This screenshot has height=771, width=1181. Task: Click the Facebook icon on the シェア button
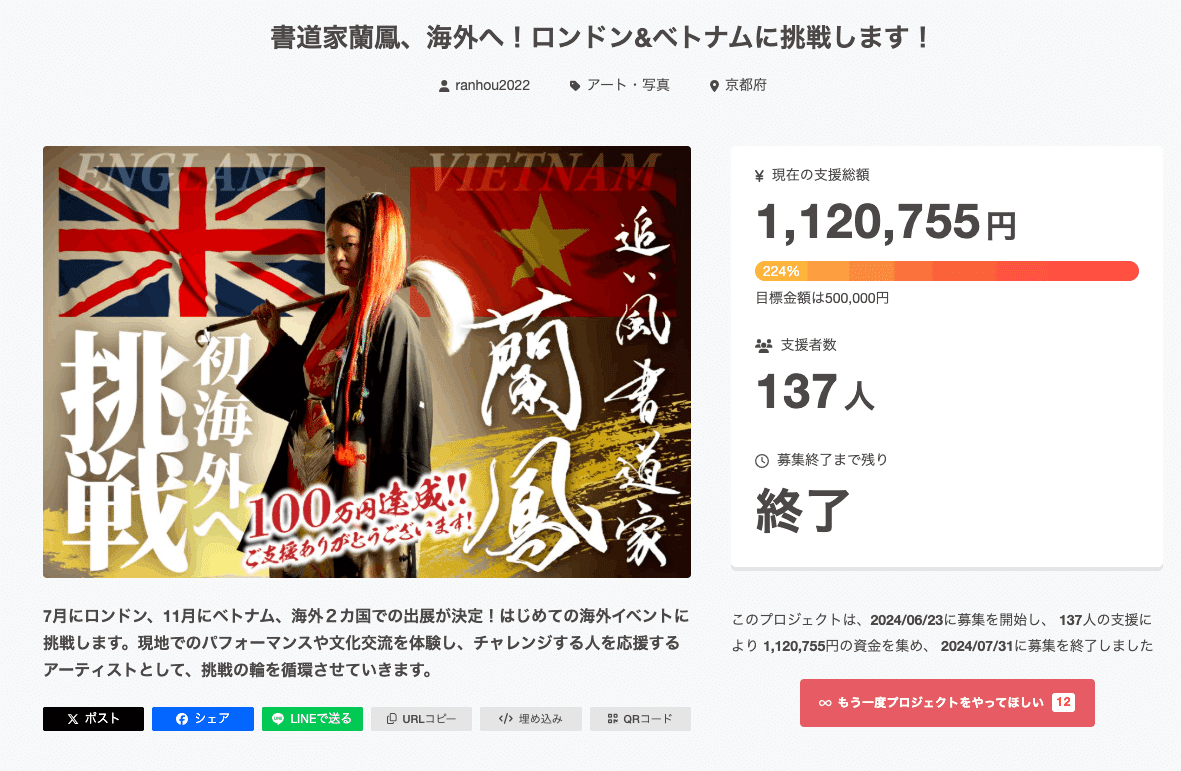182,719
